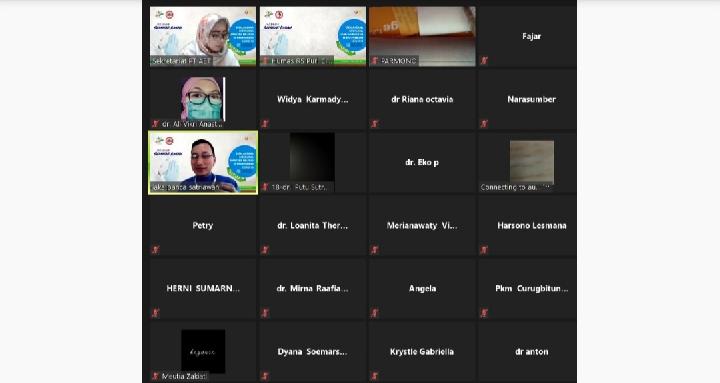The image size is (720, 383).
Task: Click the name 'Merianawaty Vi...'
Action: click(422, 225)
